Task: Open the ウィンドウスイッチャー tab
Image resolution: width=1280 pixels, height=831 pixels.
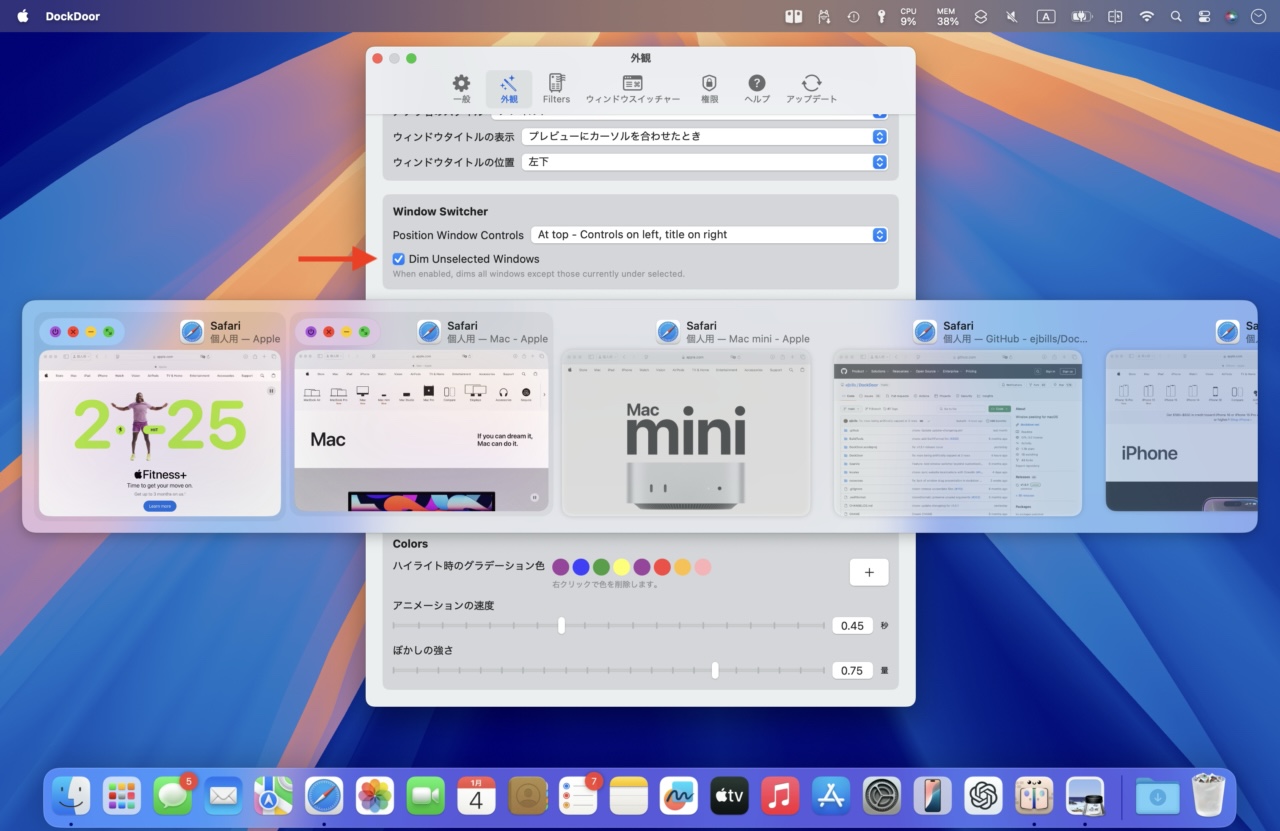Action: 632,88
